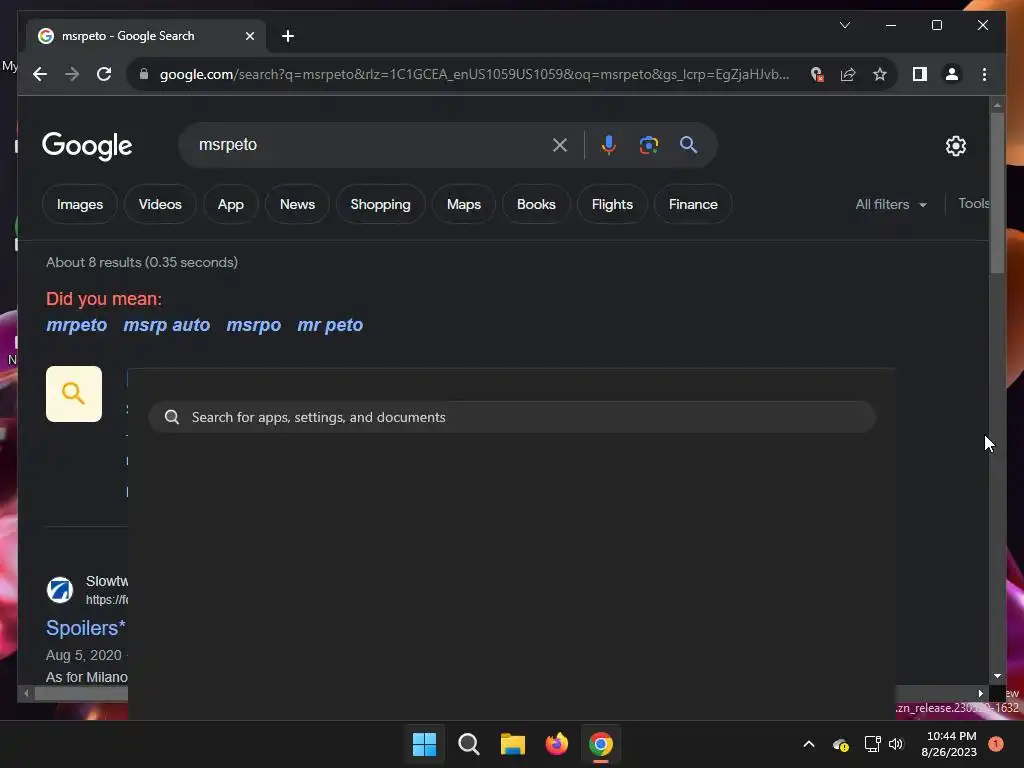
Task: Select Flights filter chip
Action: pos(612,204)
